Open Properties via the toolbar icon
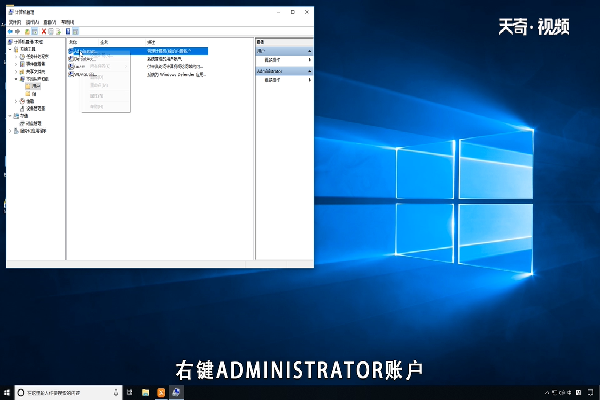The image size is (600, 400). click(51, 32)
